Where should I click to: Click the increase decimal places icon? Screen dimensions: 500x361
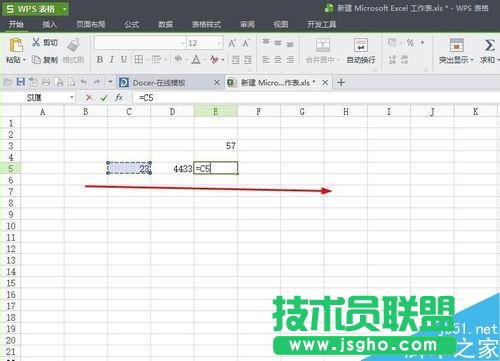(x=392, y=60)
